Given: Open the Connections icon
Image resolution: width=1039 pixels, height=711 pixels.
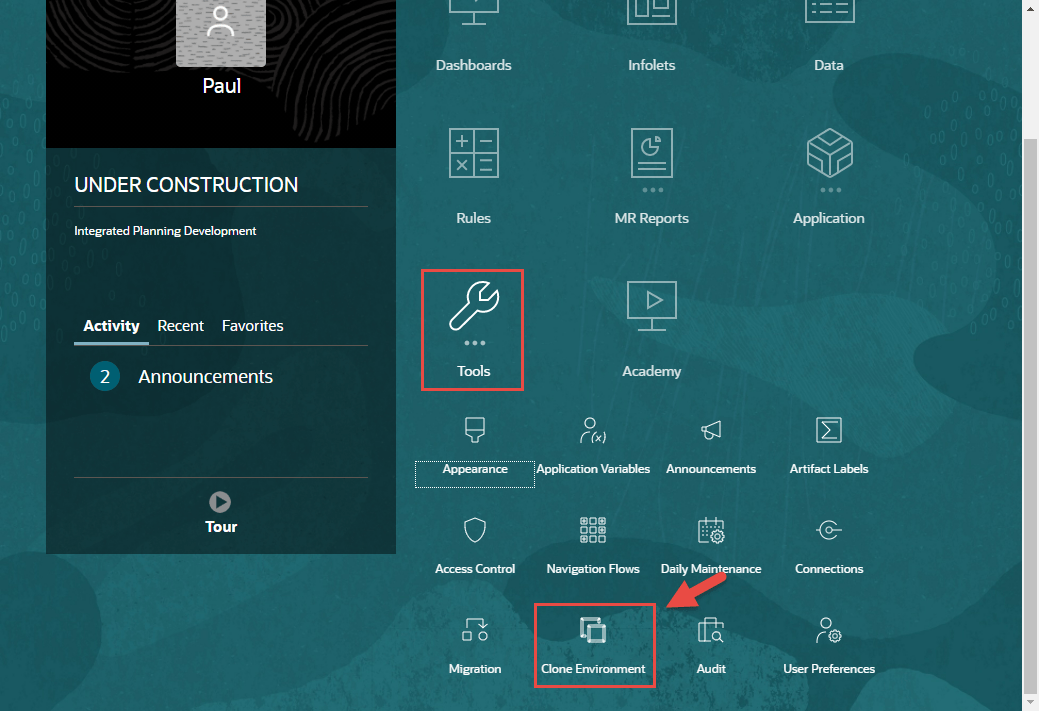Looking at the screenshot, I should pos(829,530).
